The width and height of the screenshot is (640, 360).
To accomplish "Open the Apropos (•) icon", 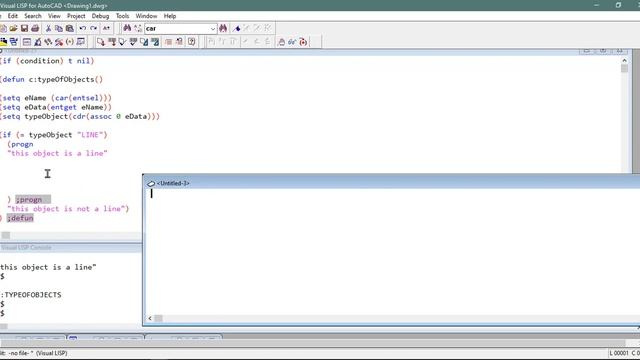I will (70, 42).
